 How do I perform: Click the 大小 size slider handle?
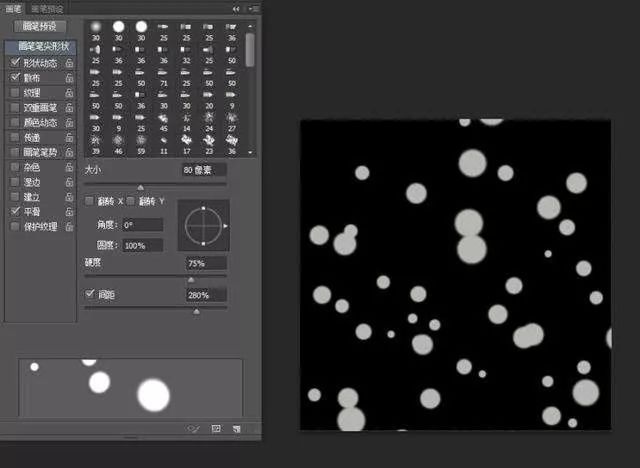[140, 187]
